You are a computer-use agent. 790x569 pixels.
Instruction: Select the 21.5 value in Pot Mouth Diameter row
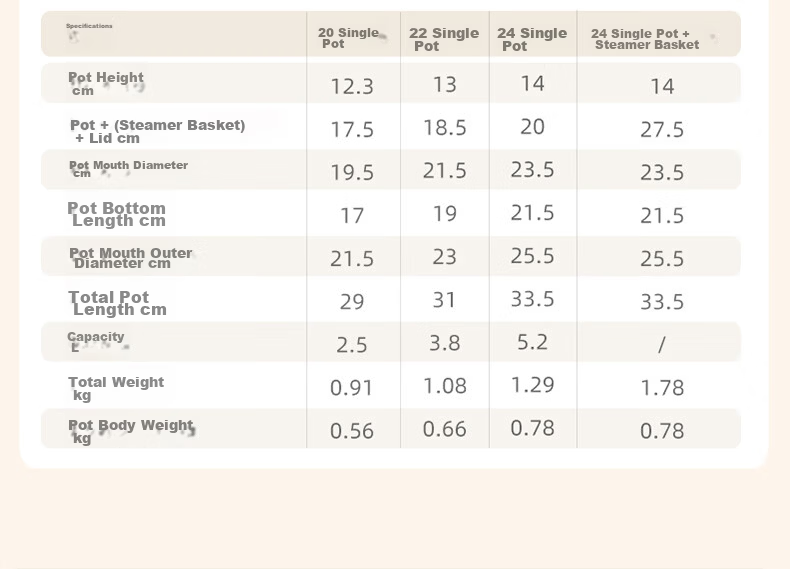point(445,170)
